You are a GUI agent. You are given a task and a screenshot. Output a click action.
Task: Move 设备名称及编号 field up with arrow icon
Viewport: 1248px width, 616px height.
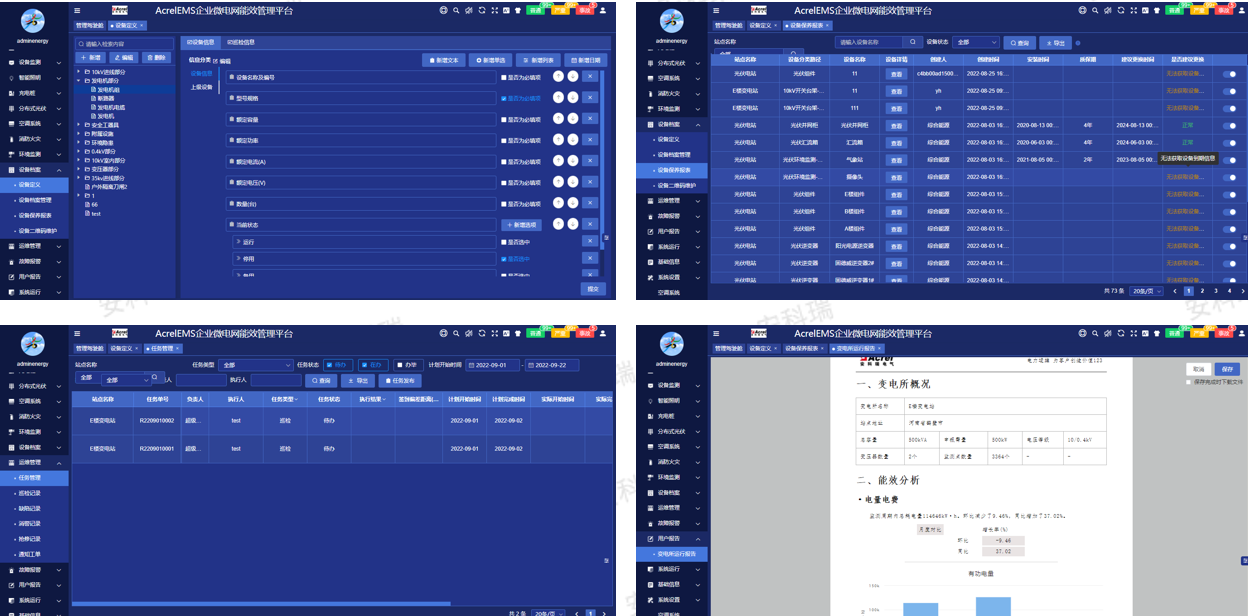point(558,76)
